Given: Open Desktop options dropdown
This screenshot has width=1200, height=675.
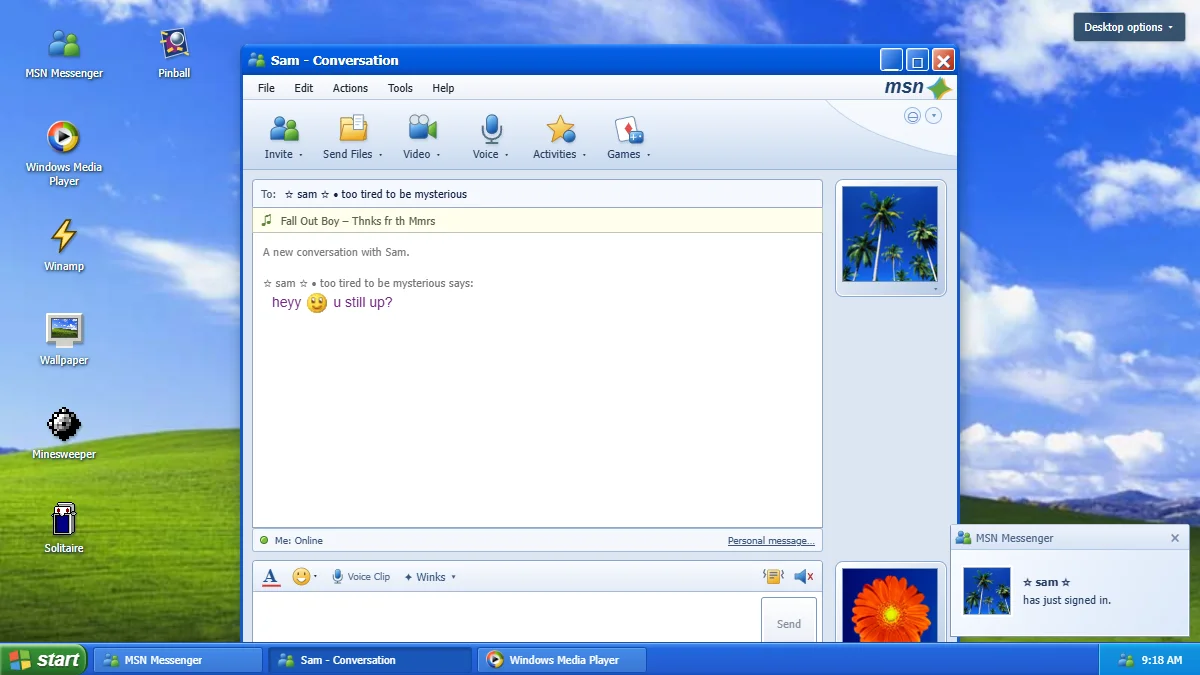Looking at the screenshot, I should point(1129,27).
